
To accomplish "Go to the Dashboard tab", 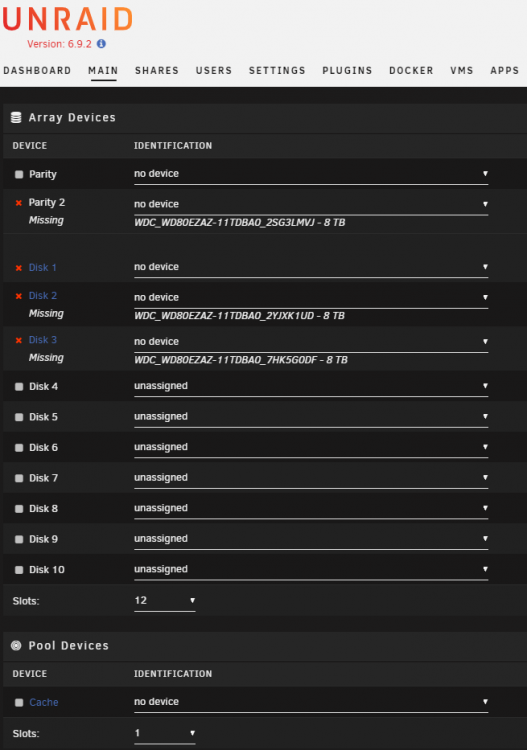I will coord(37,70).
